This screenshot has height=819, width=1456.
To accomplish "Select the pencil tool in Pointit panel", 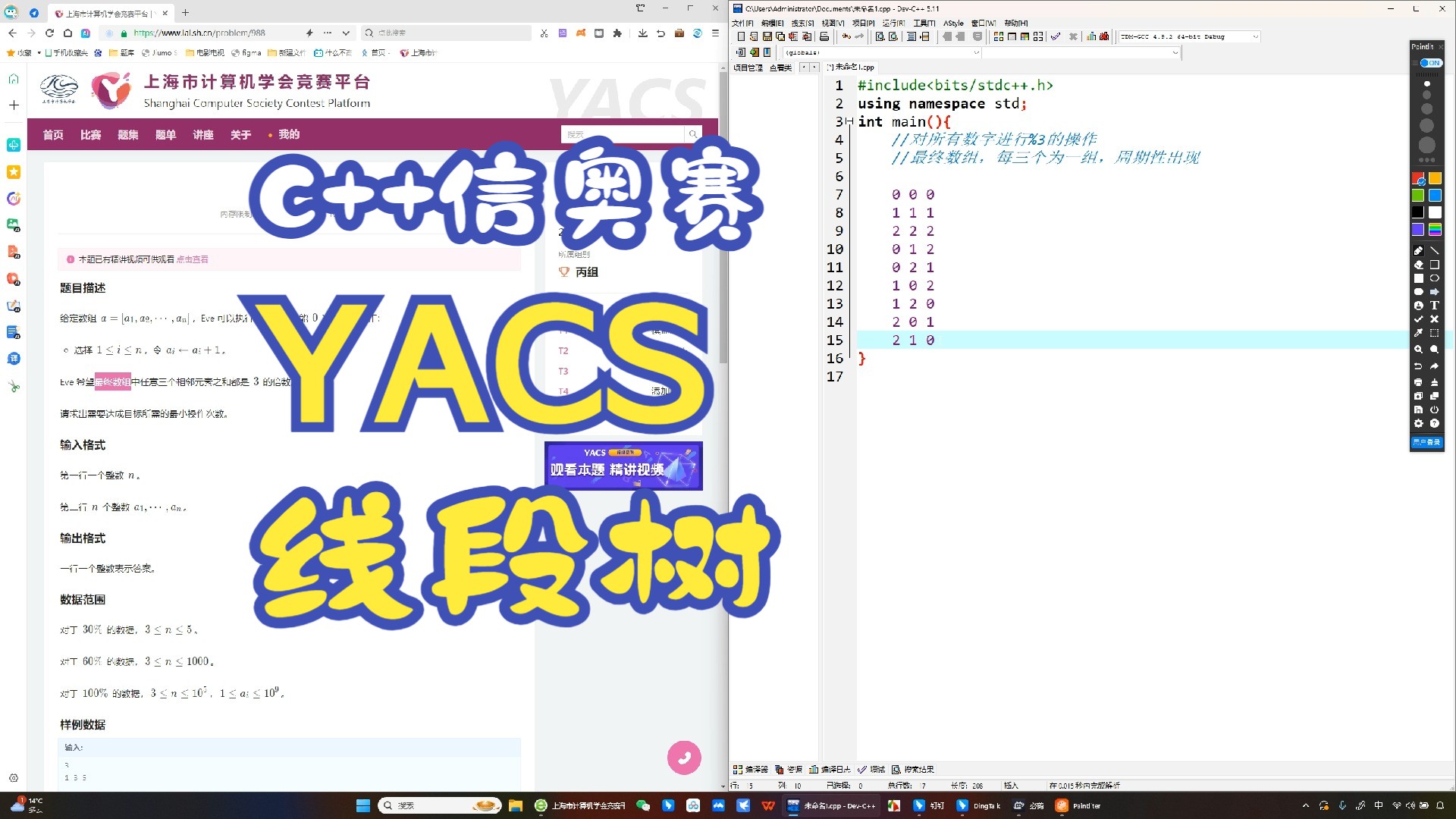I will tap(1418, 251).
